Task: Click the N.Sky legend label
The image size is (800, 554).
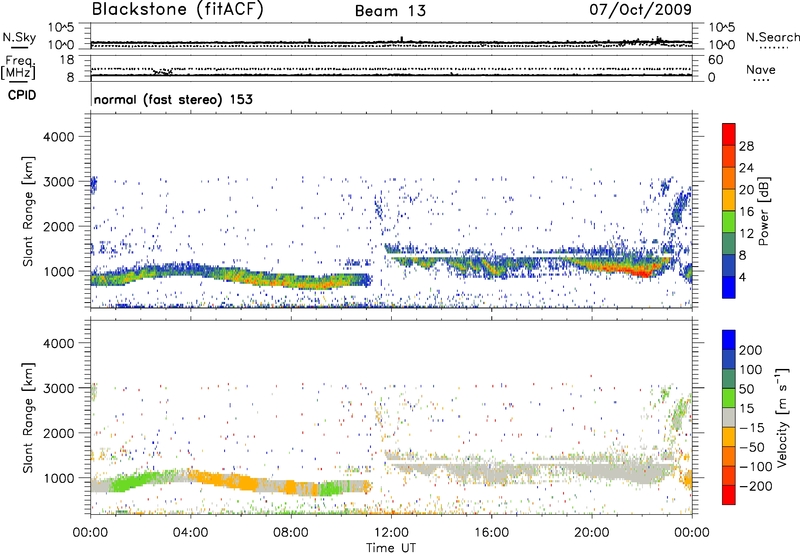Action: click(x=19, y=37)
